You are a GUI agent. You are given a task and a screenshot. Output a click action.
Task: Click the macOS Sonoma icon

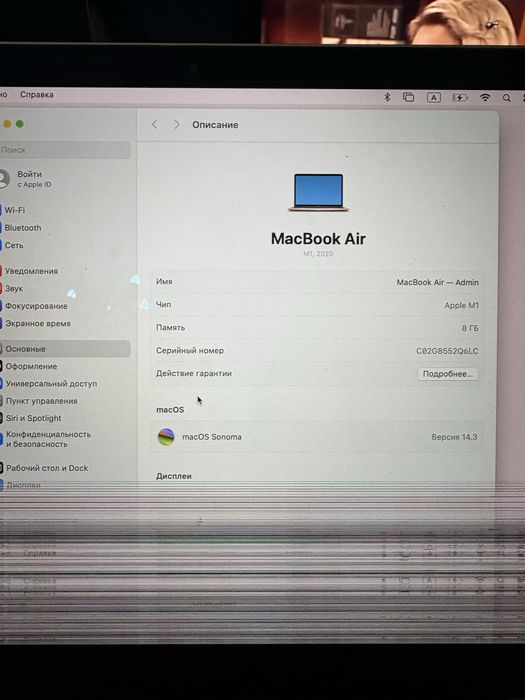[x=166, y=437]
